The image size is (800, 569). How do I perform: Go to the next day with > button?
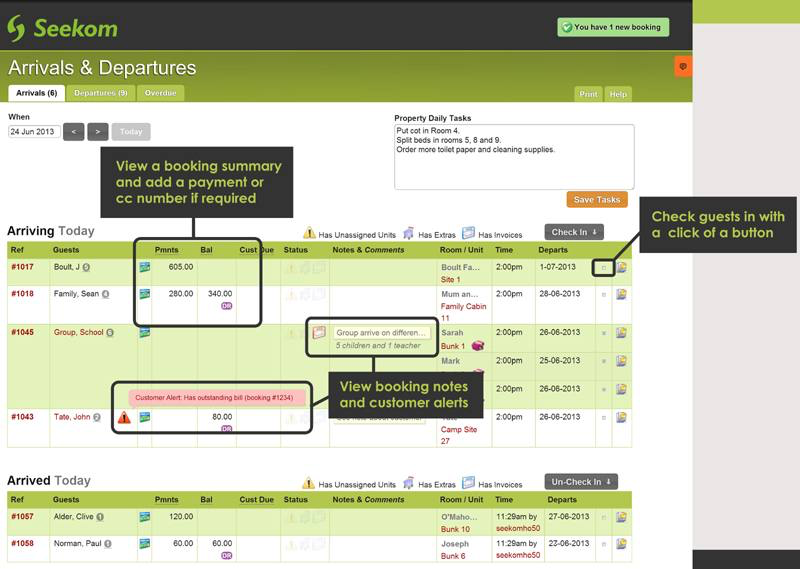pos(97,132)
